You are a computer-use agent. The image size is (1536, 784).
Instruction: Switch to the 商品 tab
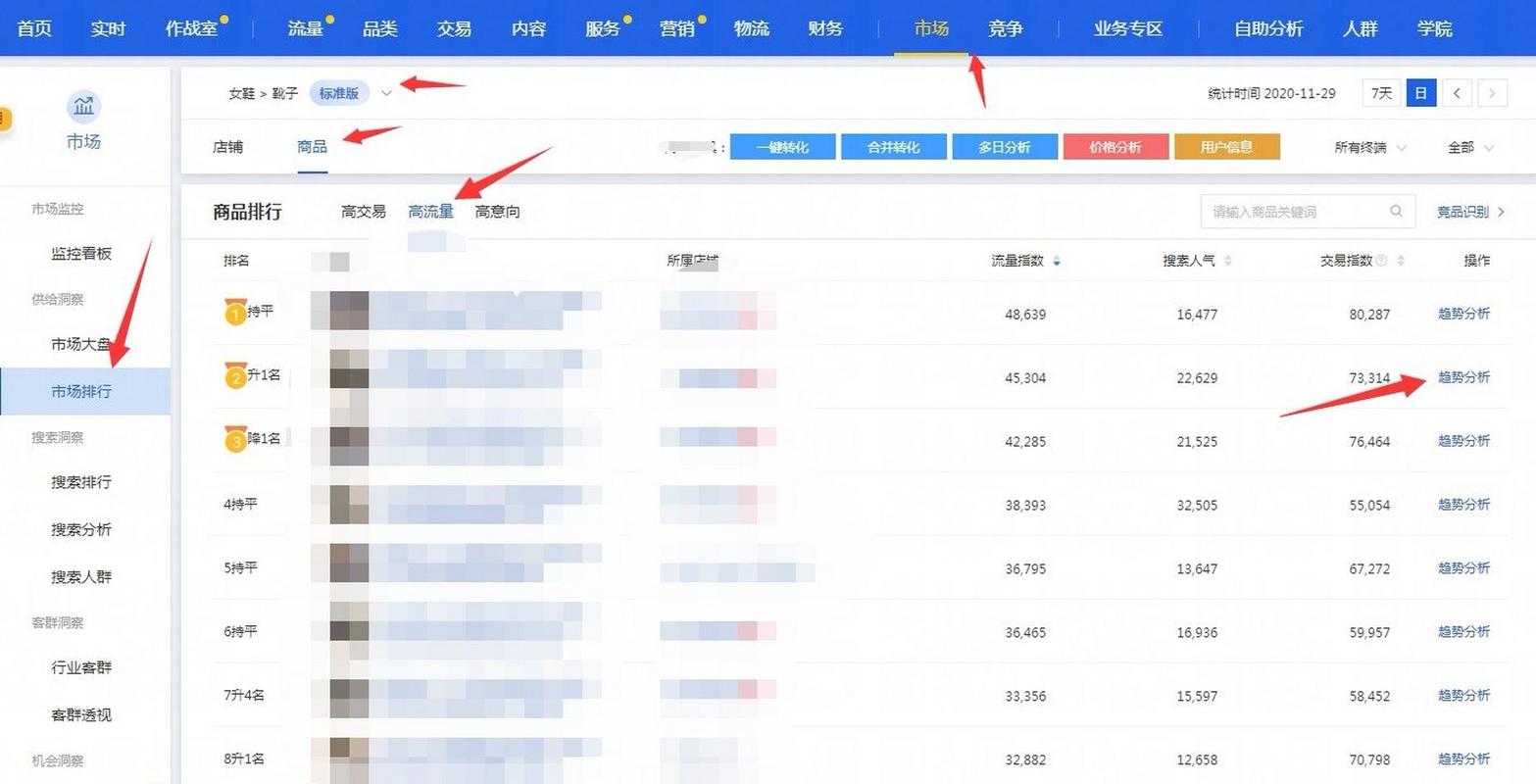point(312,147)
